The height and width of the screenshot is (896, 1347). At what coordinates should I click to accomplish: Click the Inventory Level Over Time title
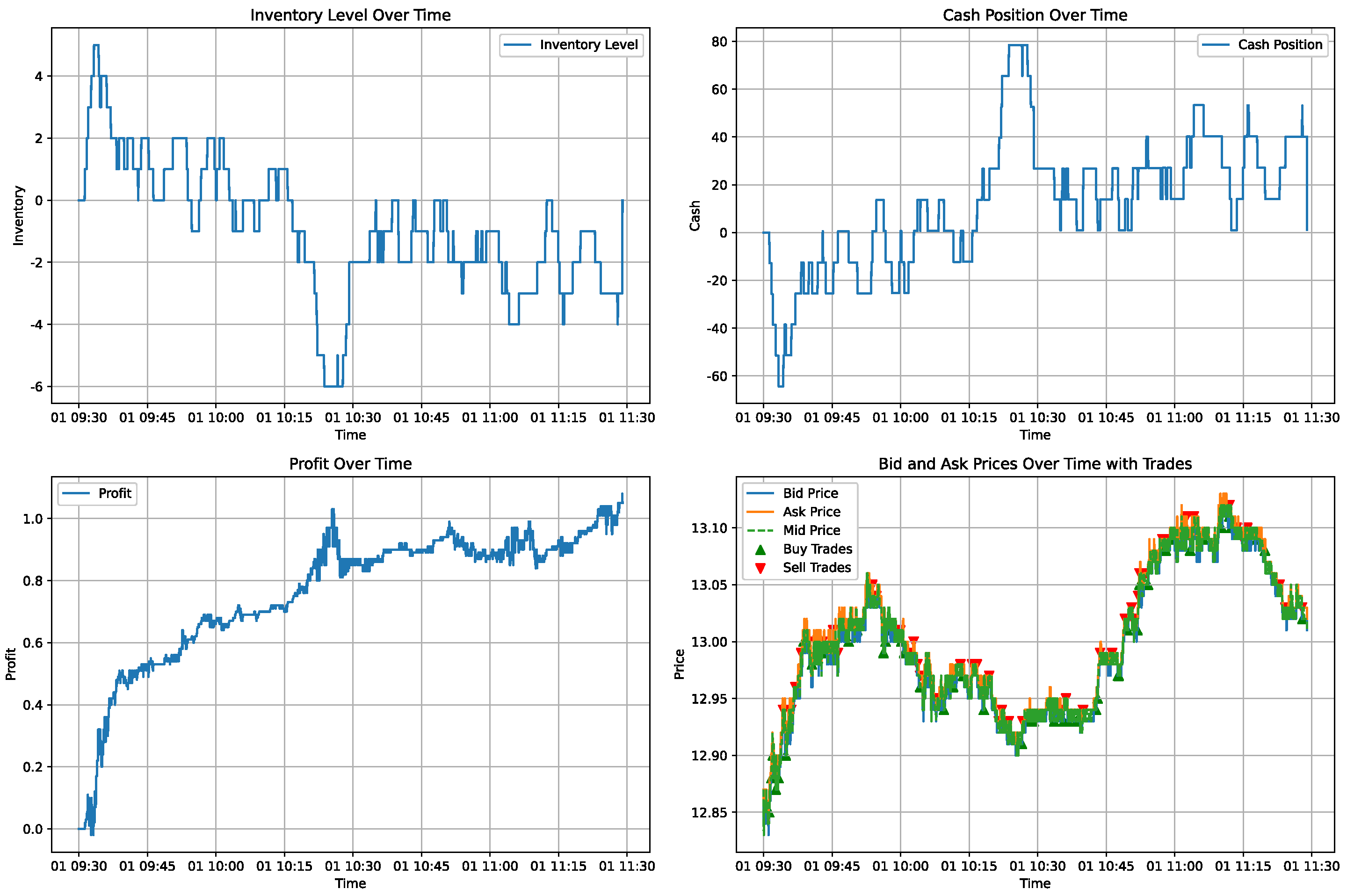tap(350, 15)
